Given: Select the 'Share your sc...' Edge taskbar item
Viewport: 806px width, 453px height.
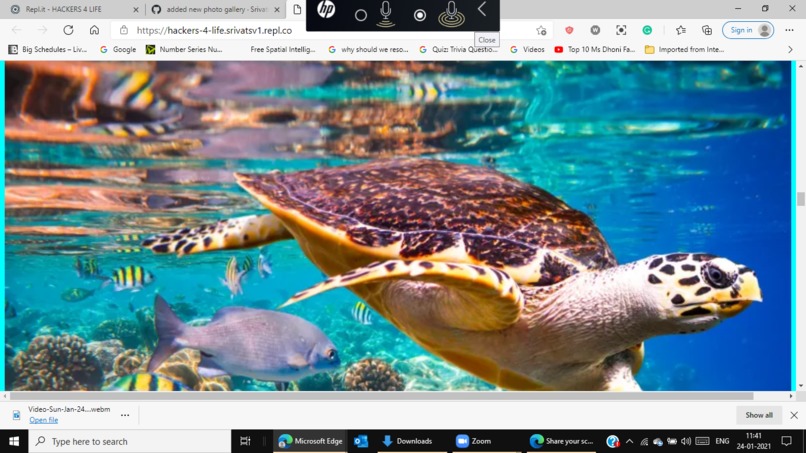Looking at the screenshot, I should pyautogui.click(x=561, y=441).
